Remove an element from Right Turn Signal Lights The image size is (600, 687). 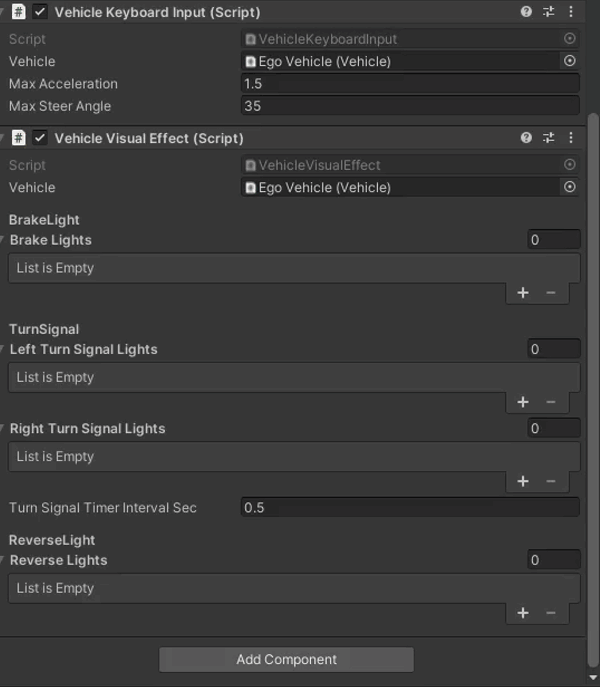551,482
